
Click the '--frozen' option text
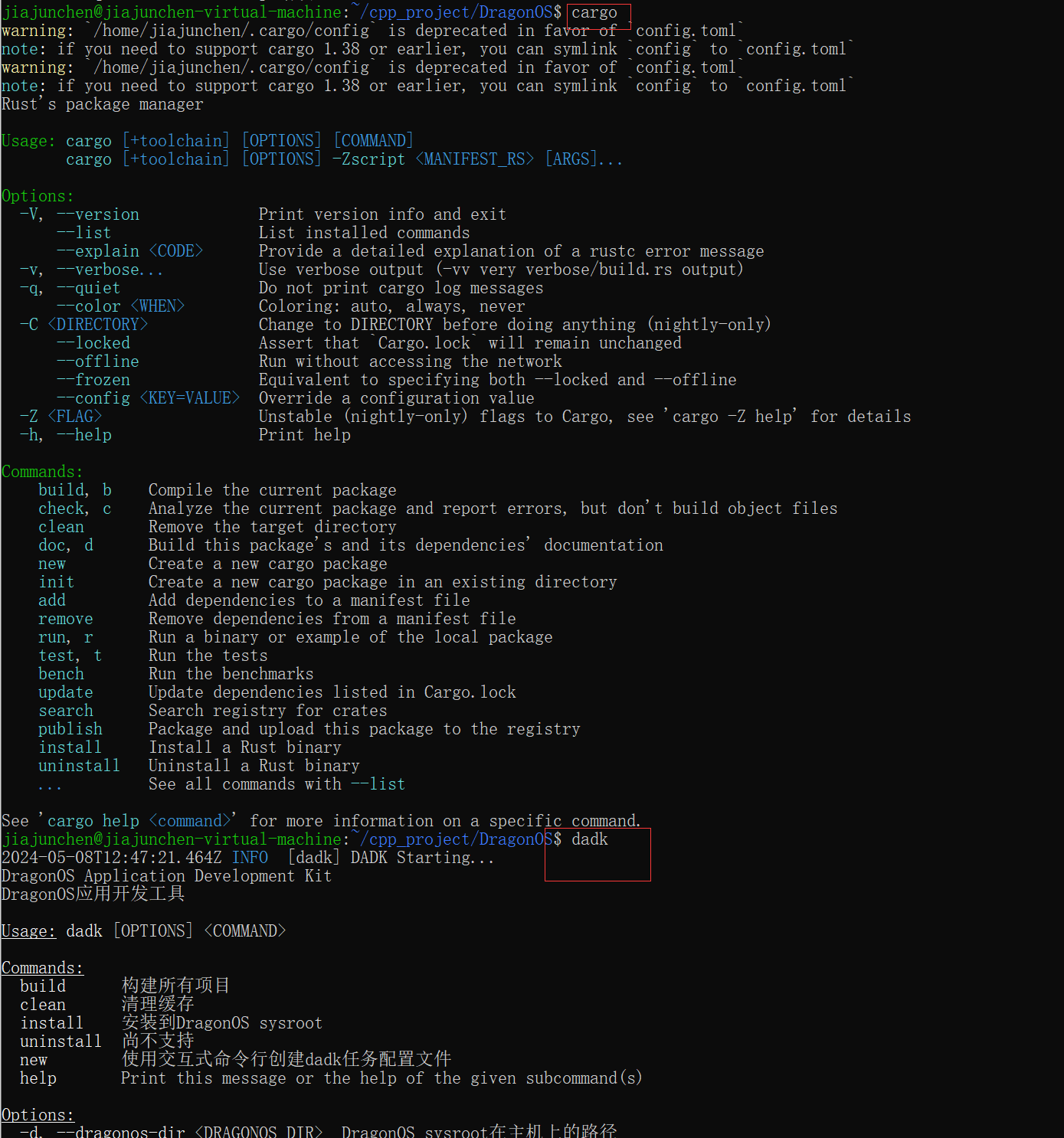(x=93, y=380)
